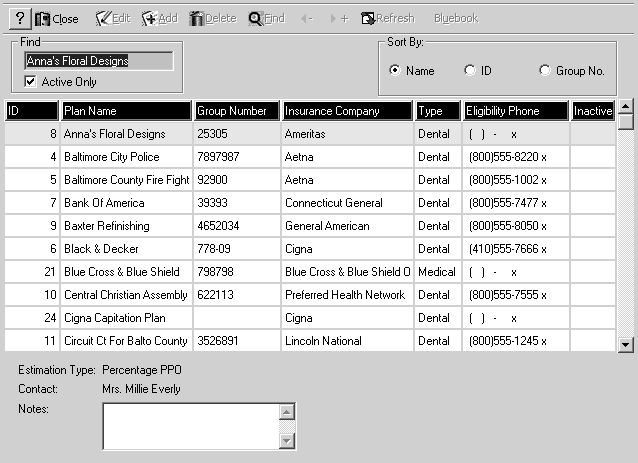Click the Find magnifier icon

coord(256,18)
